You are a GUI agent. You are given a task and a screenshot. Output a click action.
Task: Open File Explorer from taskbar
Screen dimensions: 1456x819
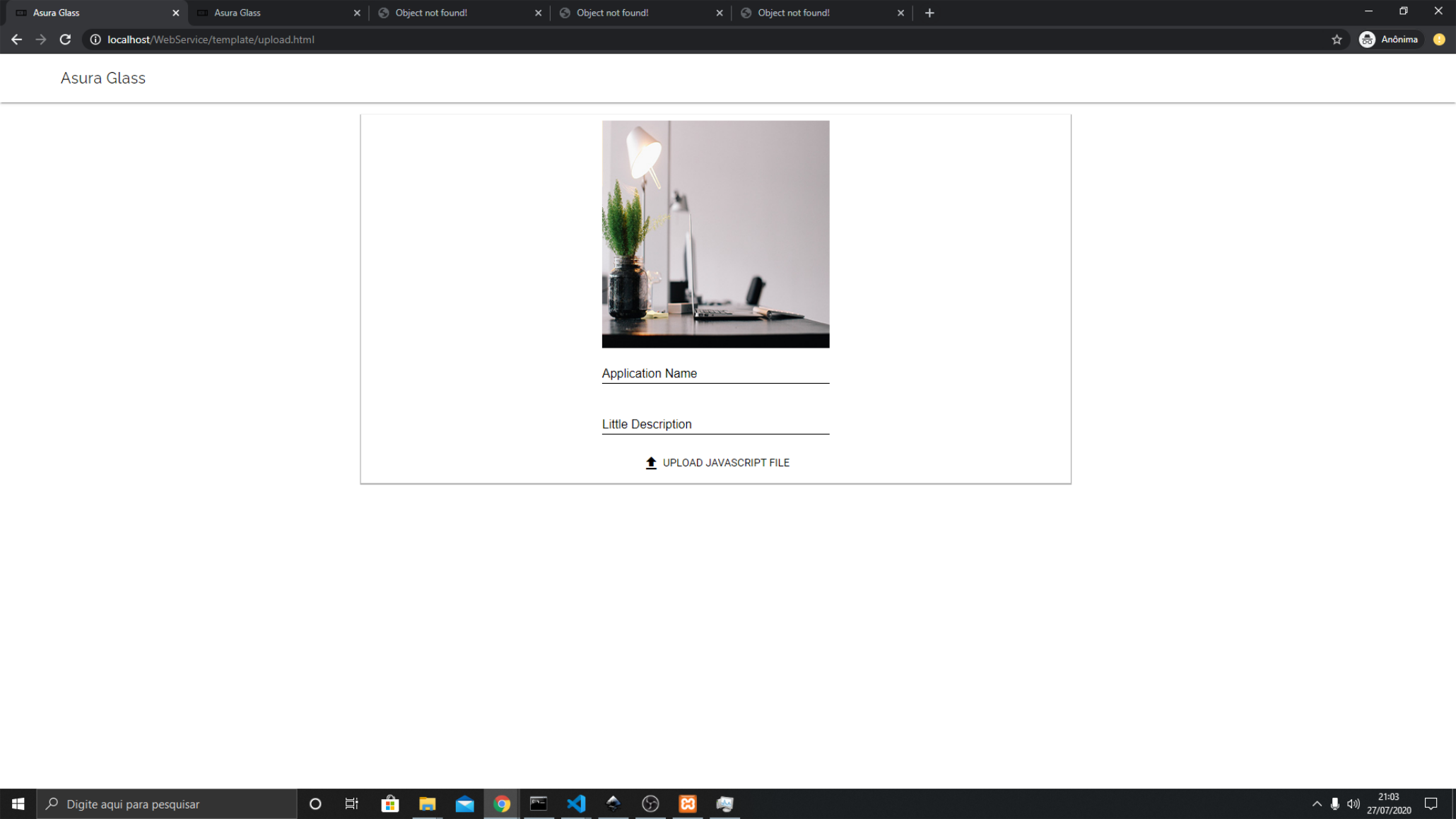(427, 803)
